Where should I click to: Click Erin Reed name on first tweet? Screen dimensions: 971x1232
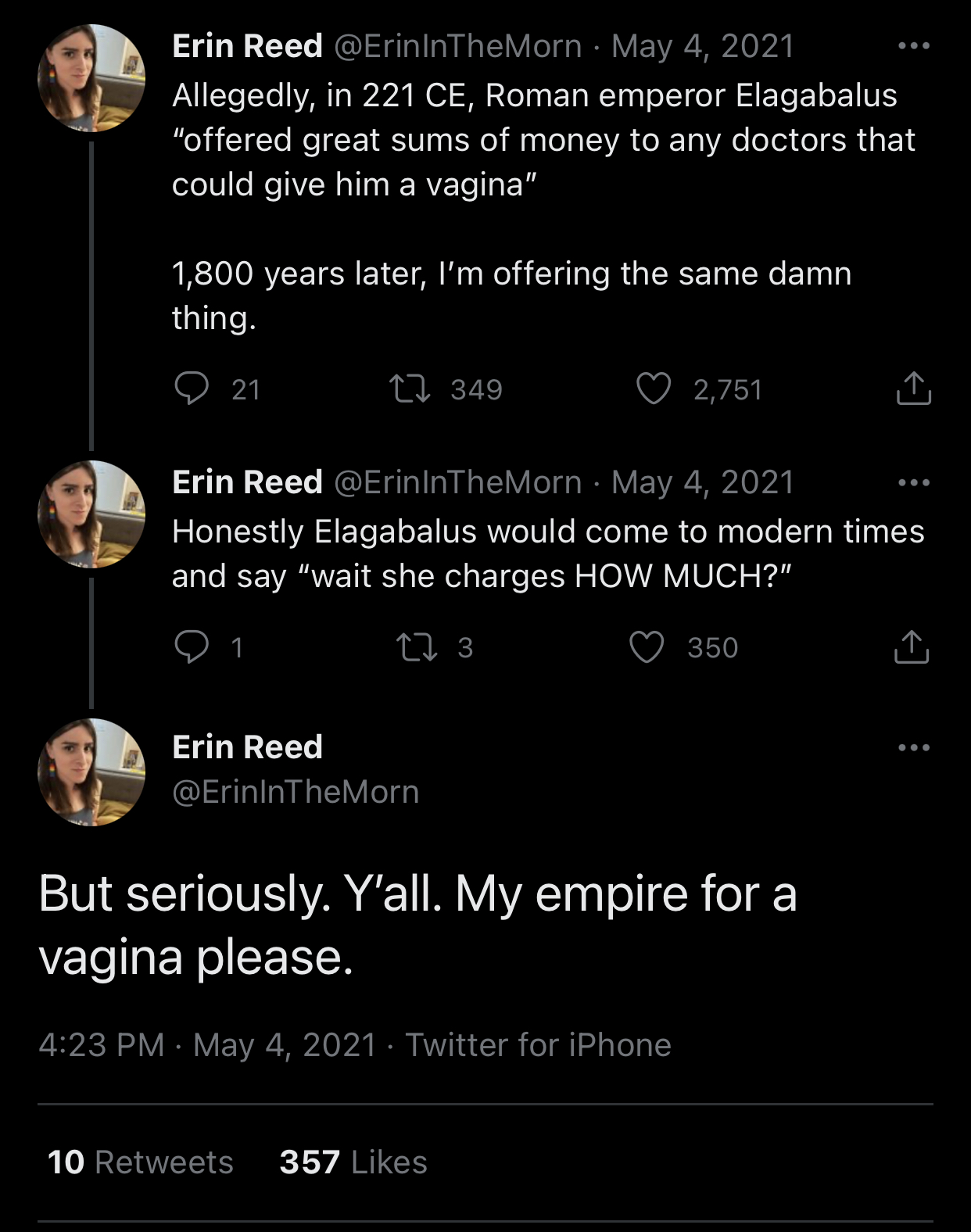pos(247,46)
